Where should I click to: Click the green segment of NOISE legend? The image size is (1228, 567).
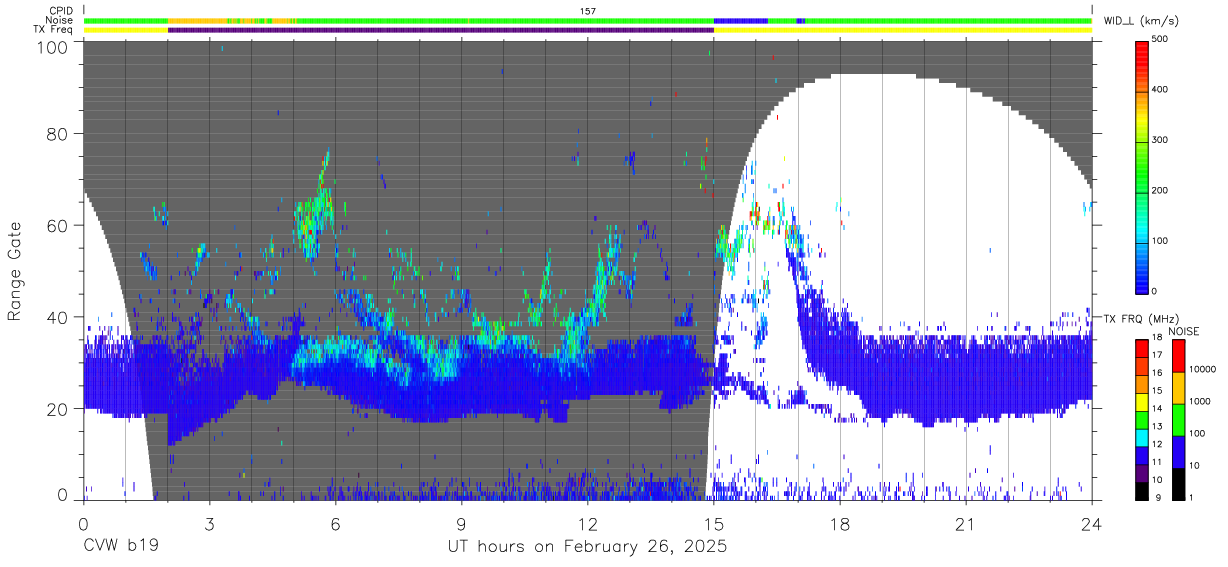pyautogui.click(x=1179, y=420)
